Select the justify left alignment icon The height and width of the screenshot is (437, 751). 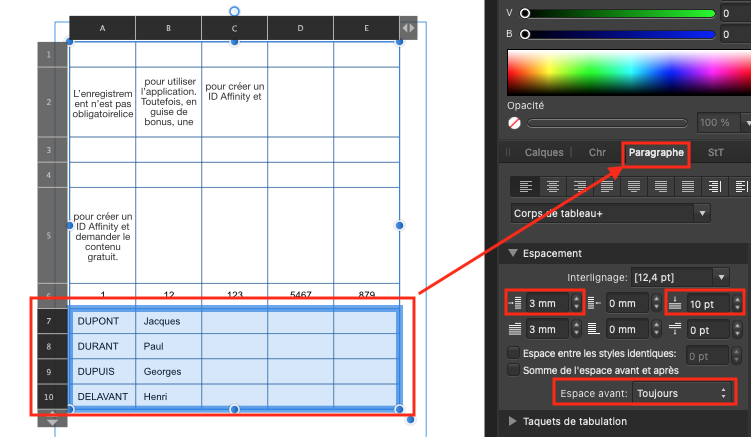pyautogui.click(x=607, y=186)
